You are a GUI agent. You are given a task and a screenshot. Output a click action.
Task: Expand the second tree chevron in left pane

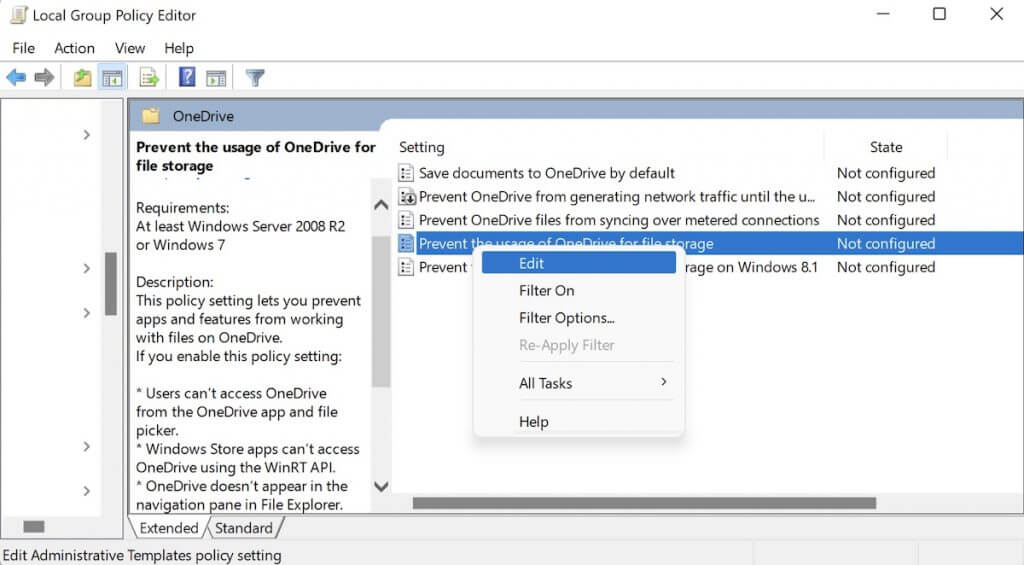(x=87, y=268)
